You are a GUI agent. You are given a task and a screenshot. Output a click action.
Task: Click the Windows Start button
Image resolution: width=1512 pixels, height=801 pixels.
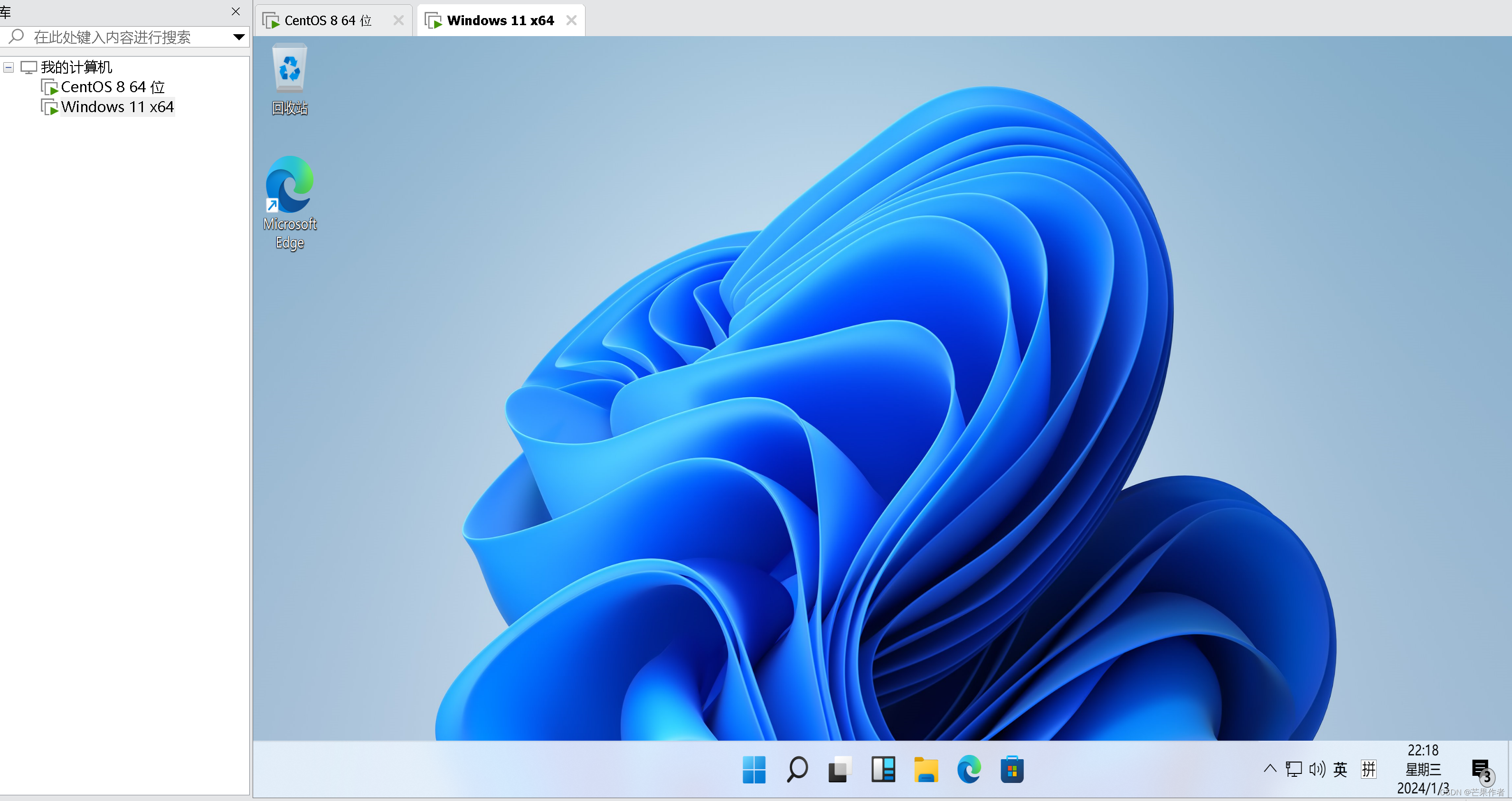[754, 769]
